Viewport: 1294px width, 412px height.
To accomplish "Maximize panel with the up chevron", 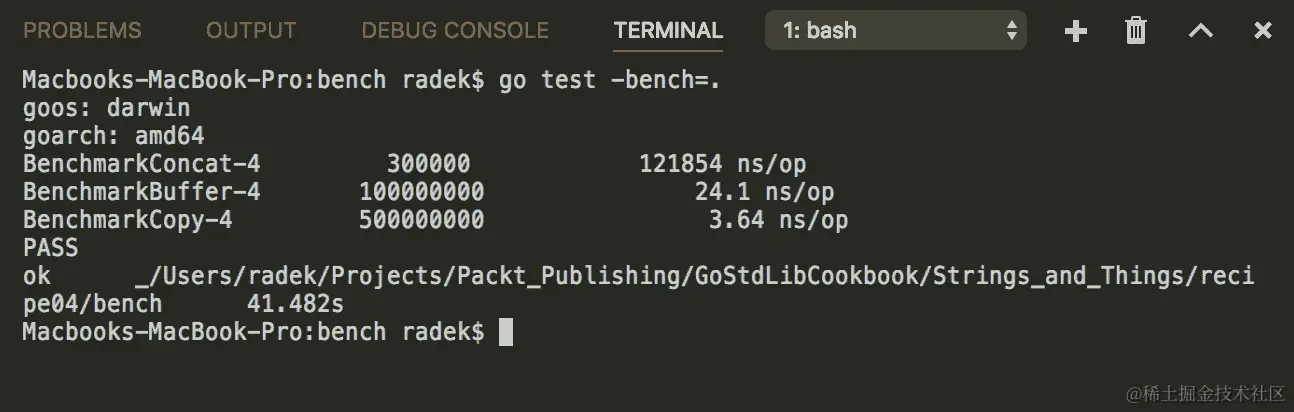I will point(1201,31).
